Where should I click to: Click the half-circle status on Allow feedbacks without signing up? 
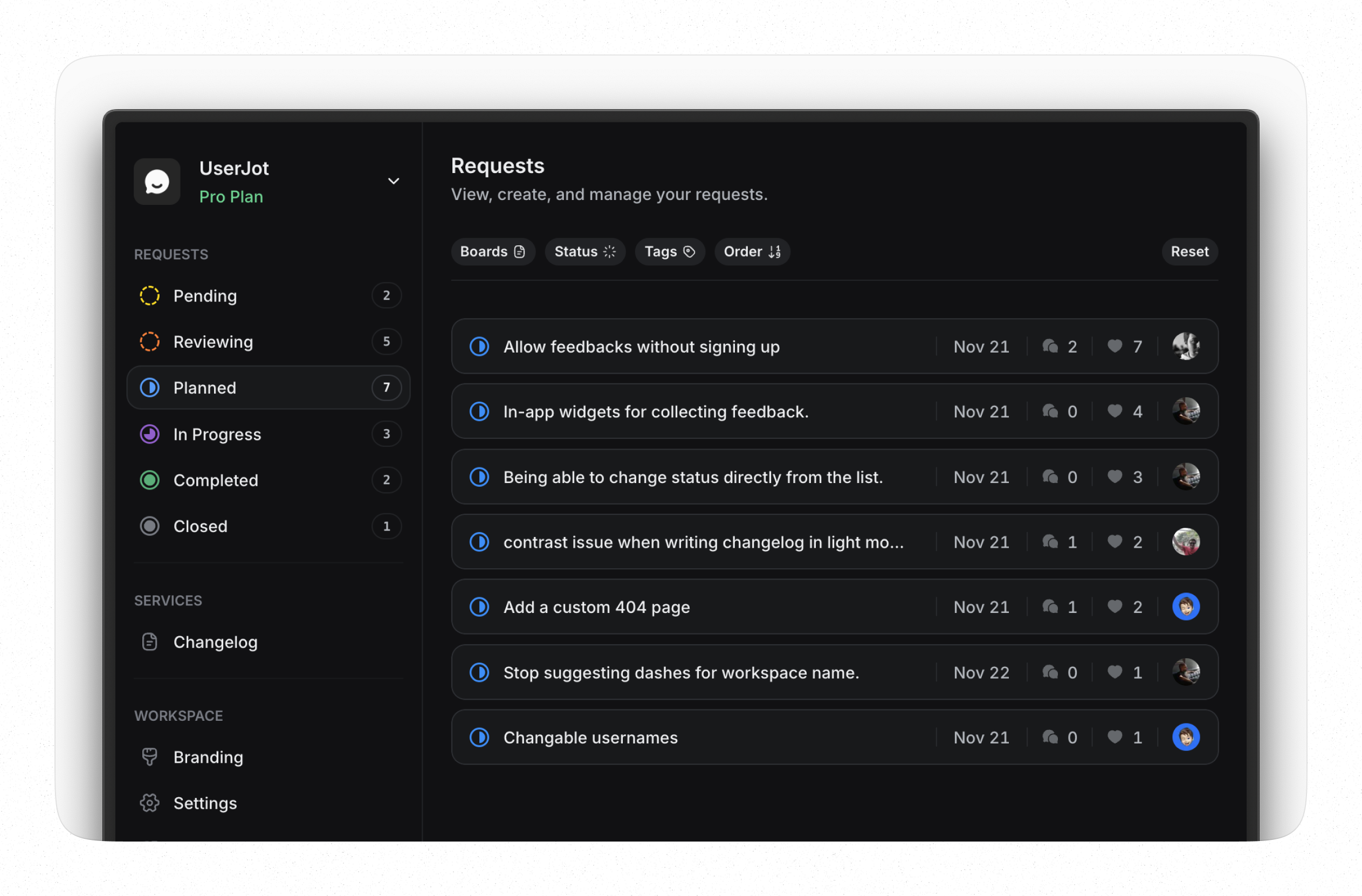point(479,347)
